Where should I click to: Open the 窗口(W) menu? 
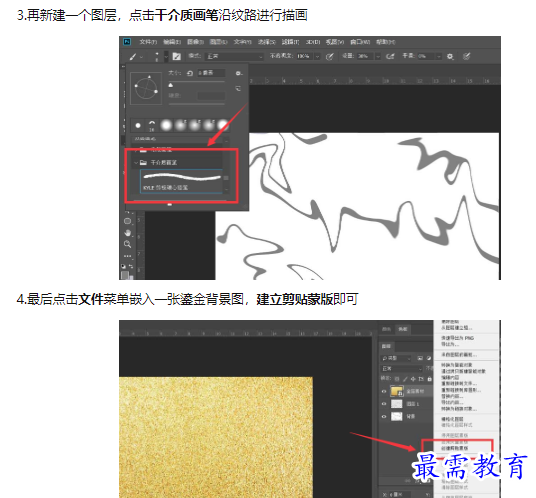pyautogui.click(x=360, y=42)
